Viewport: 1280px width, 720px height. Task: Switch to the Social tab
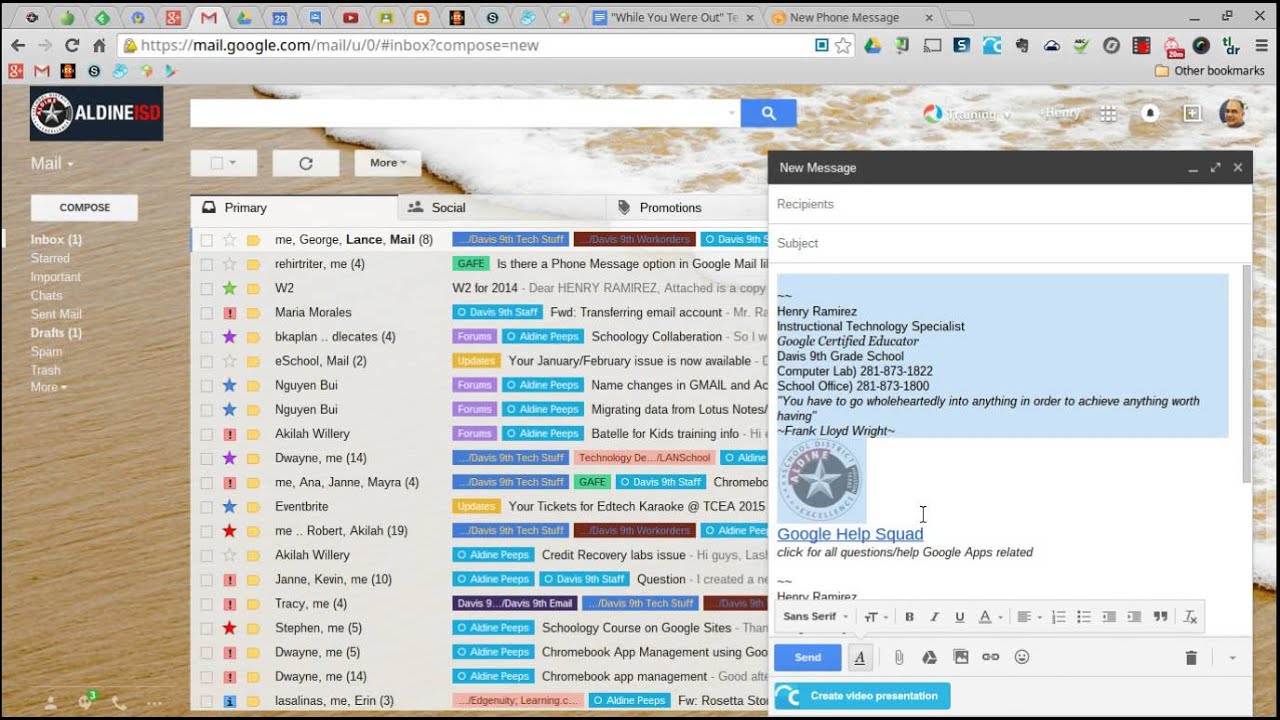click(x=502, y=207)
